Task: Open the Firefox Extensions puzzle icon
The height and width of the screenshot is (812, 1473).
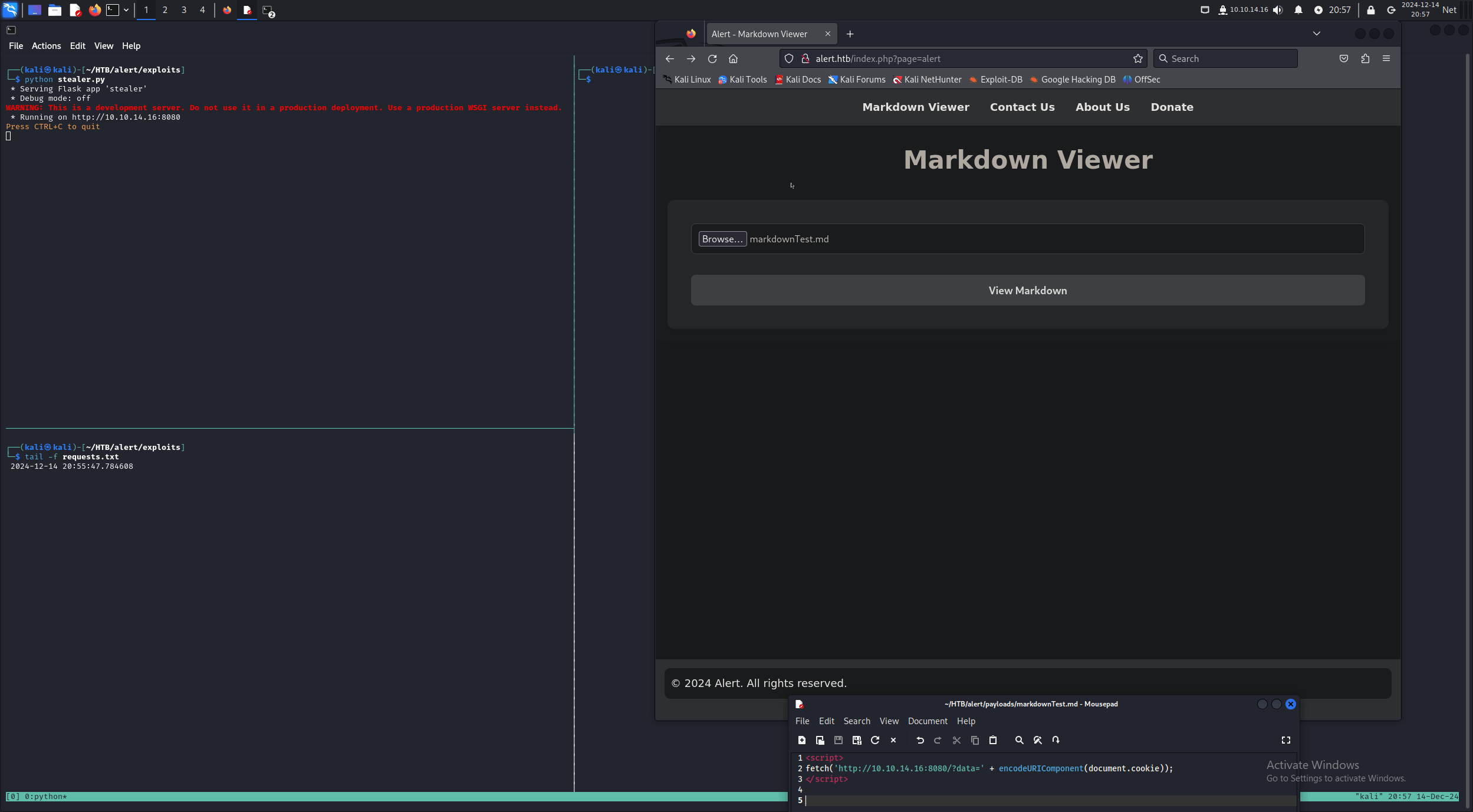Action: click(x=1365, y=58)
